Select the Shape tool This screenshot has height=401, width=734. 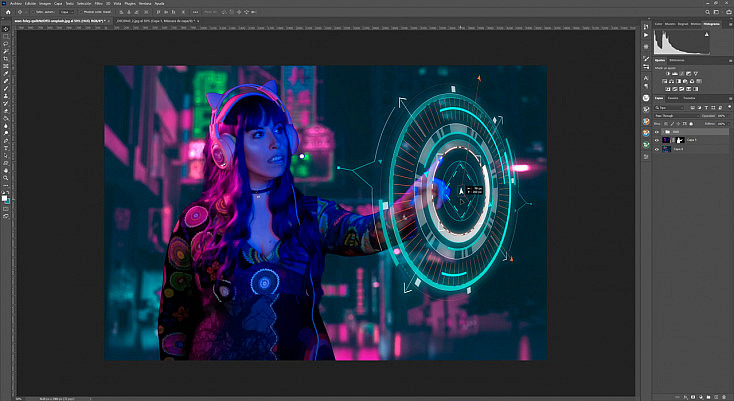(x=6, y=163)
